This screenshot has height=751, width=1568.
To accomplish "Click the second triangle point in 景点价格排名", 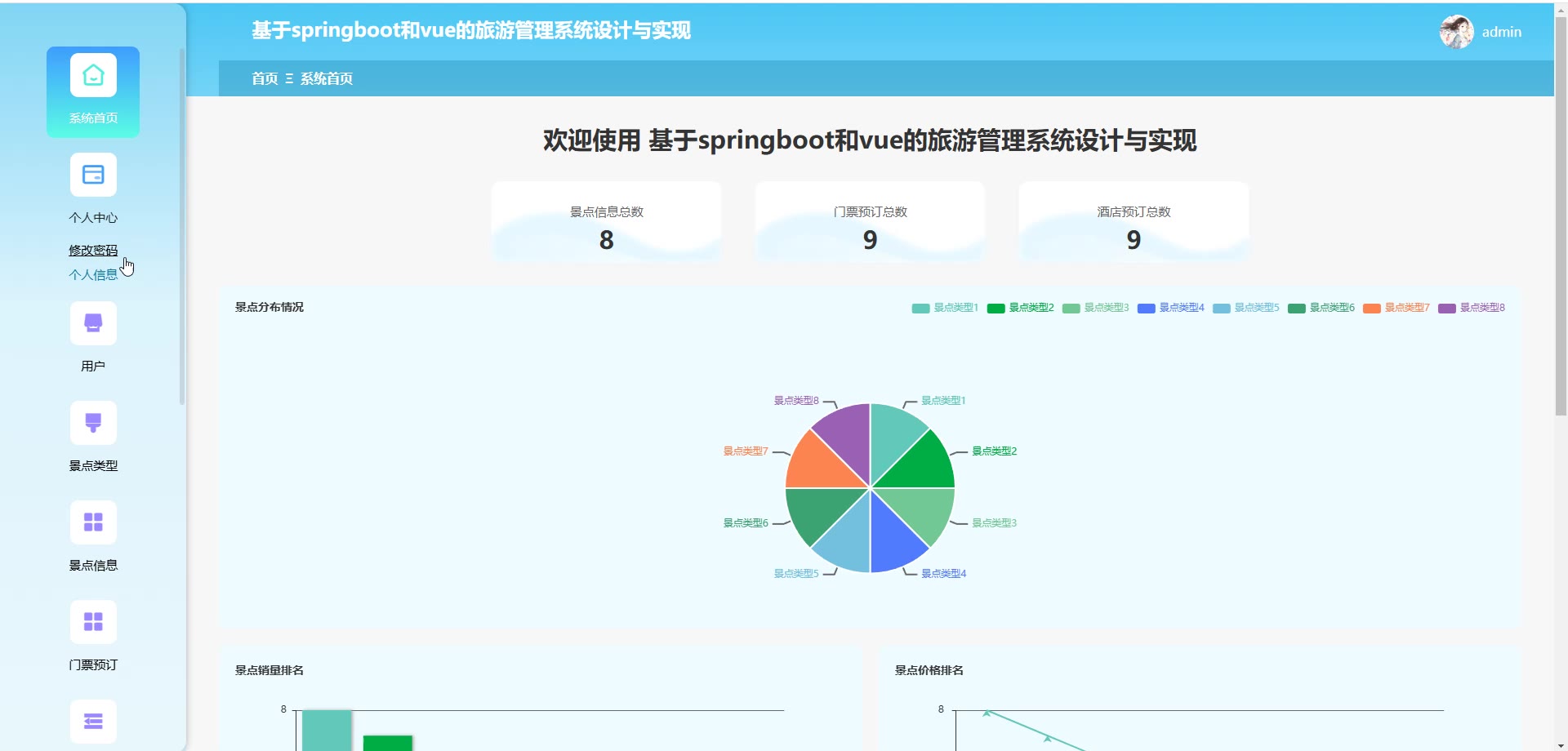I will point(1047,738).
